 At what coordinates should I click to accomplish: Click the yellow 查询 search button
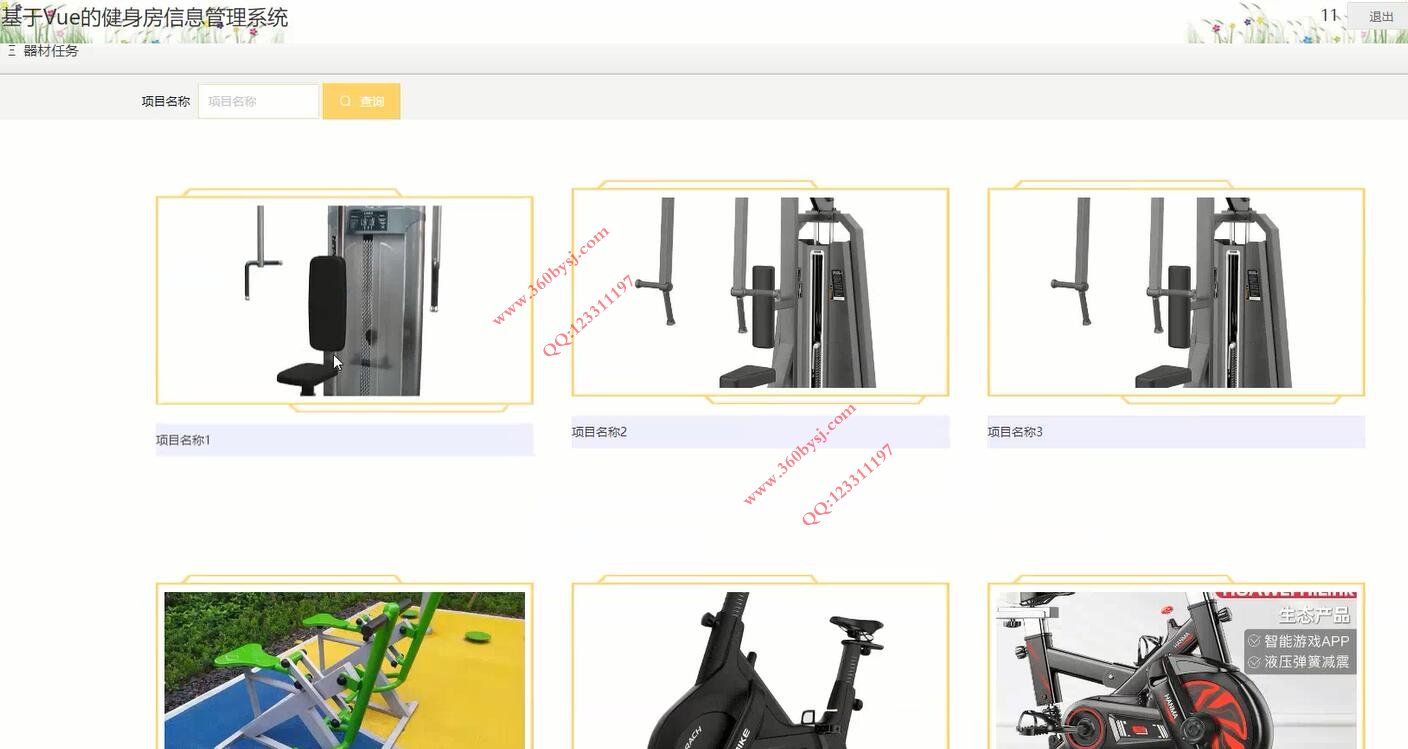click(x=361, y=101)
